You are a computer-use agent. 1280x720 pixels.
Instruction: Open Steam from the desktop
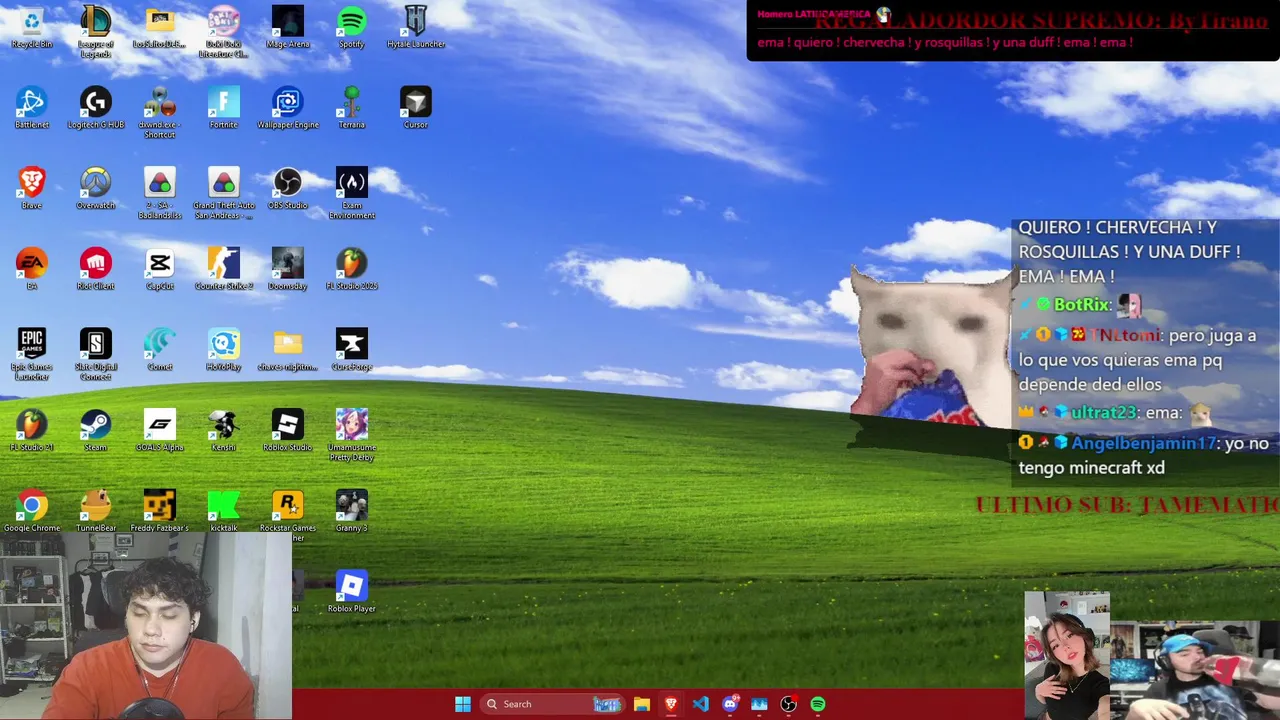(96, 430)
